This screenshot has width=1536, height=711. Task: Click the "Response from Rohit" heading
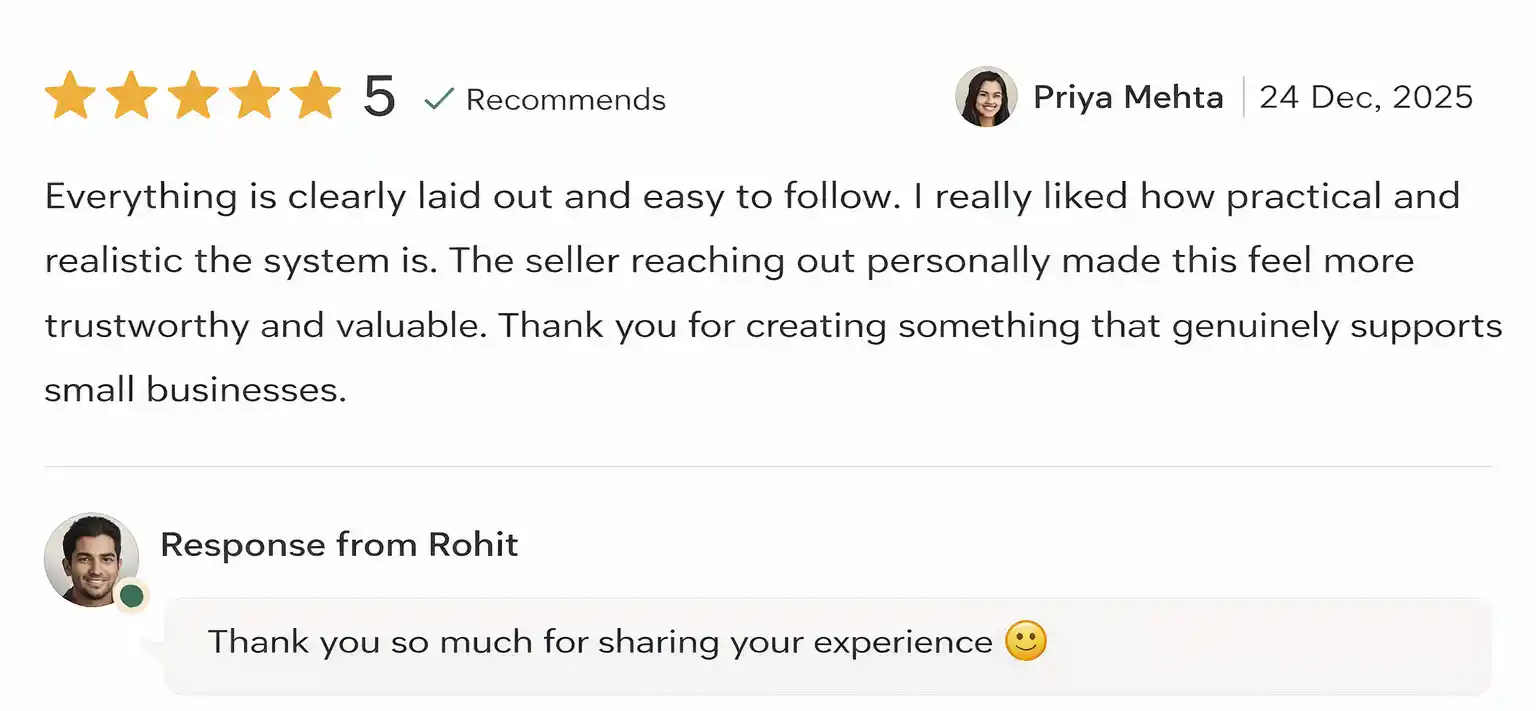[339, 545]
